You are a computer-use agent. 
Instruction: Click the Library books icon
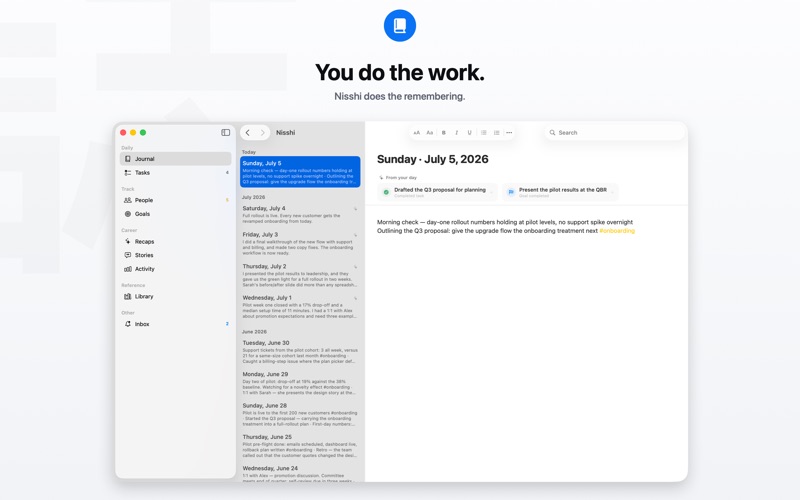point(128,296)
